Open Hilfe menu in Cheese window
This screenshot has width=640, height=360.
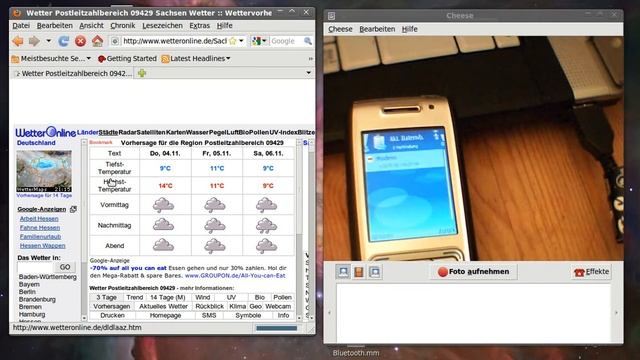tap(409, 29)
